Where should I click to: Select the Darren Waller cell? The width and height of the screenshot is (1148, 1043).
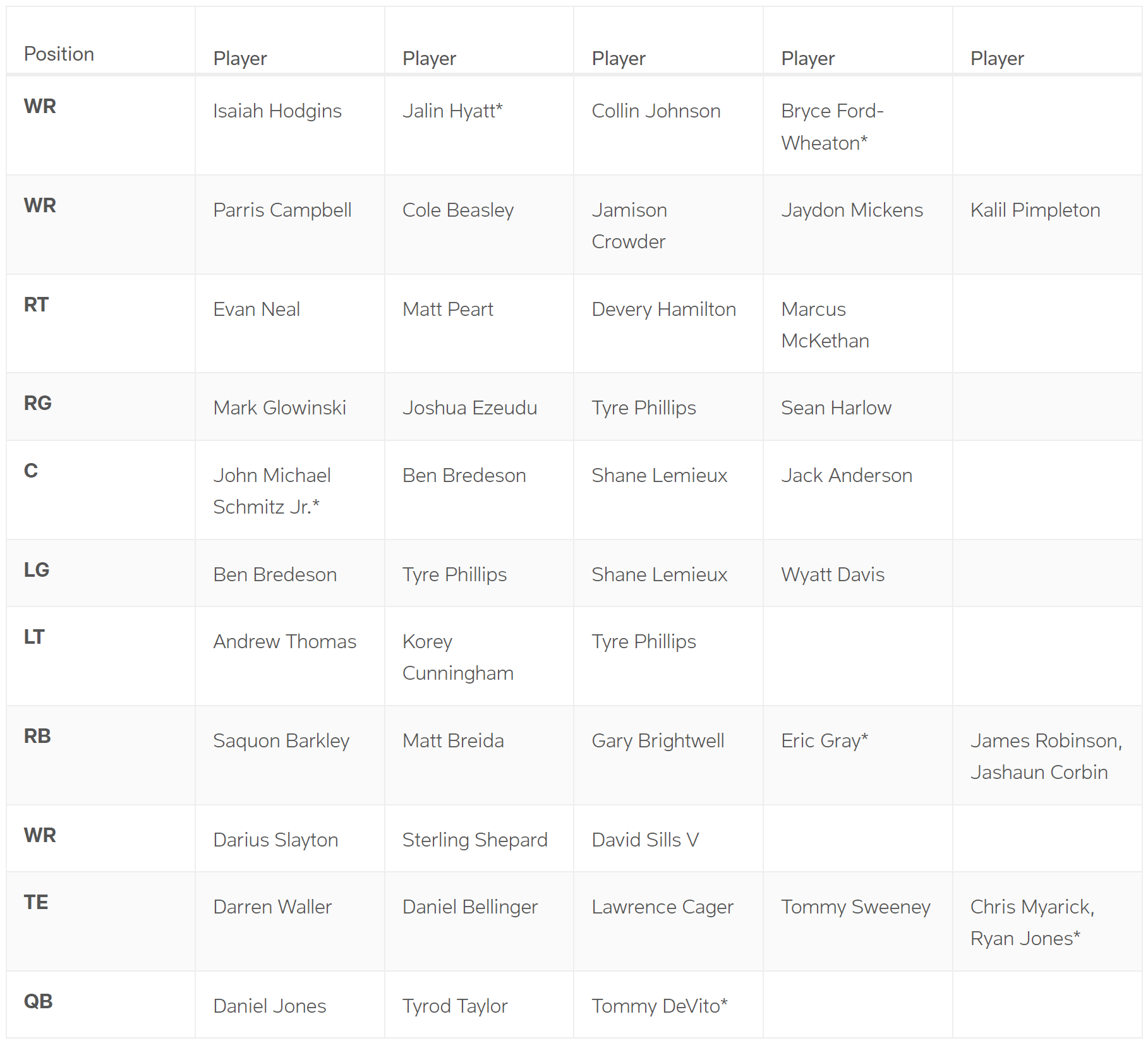tap(272, 907)
